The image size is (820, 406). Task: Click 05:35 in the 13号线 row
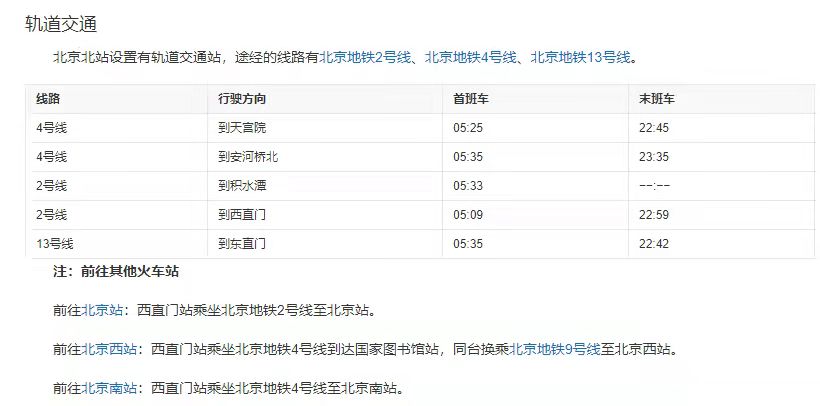click(468, 244)
